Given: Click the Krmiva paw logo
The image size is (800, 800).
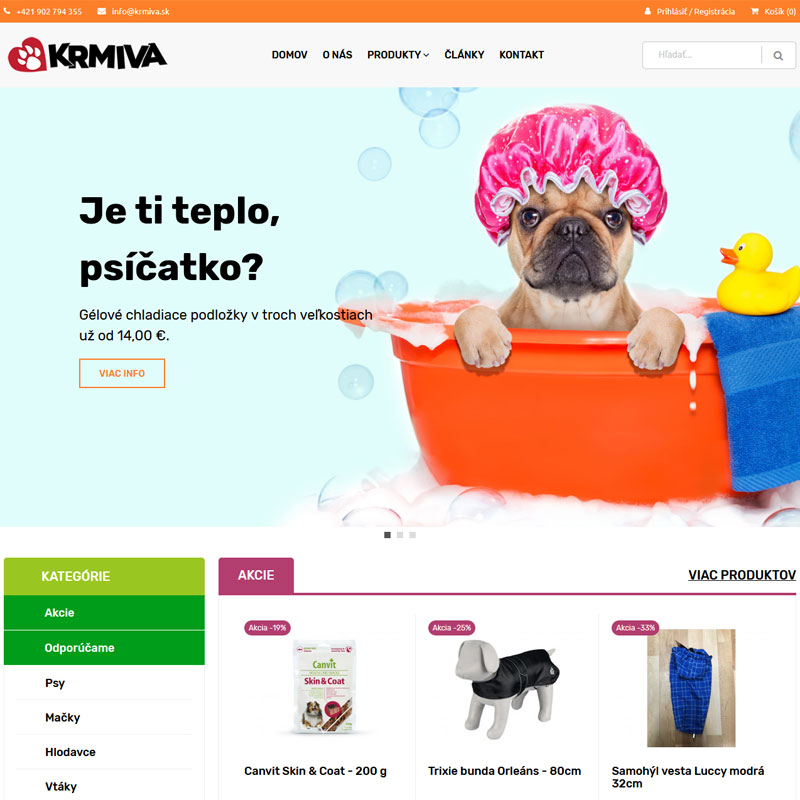Looking at the screenshot, I should 87,55.
